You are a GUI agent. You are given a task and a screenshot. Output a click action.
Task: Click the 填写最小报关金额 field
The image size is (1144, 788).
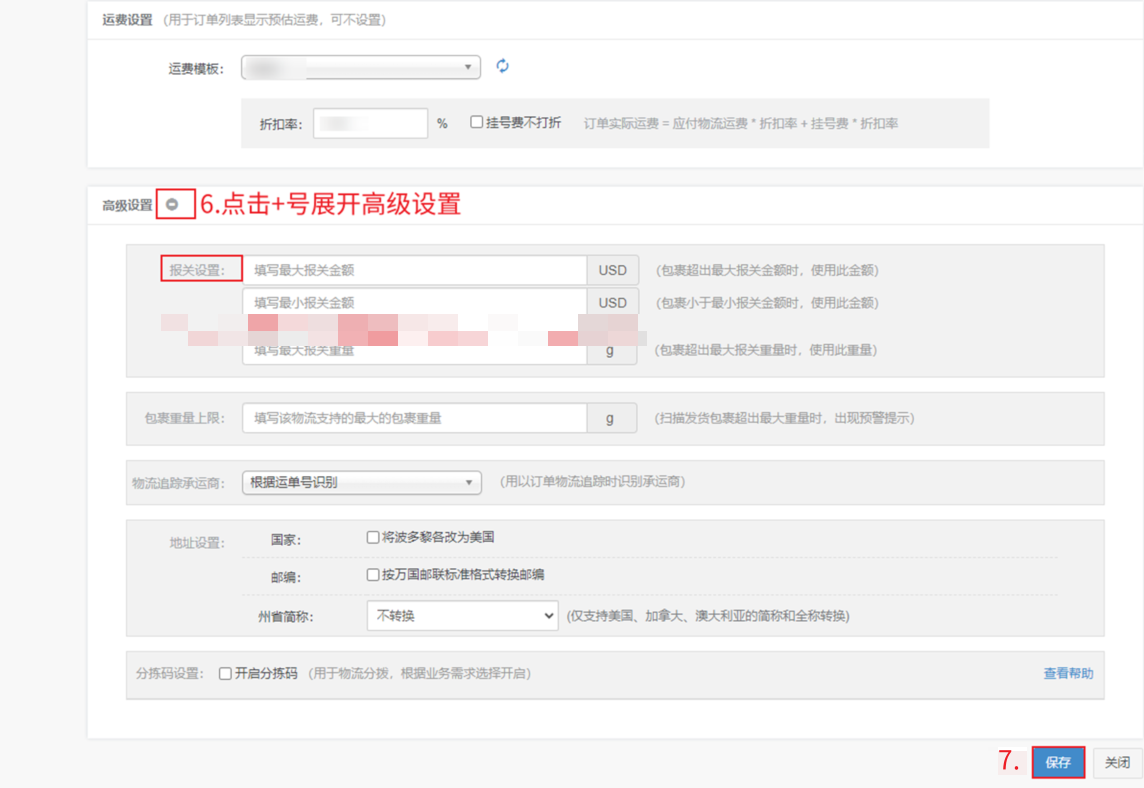point(414,303)
